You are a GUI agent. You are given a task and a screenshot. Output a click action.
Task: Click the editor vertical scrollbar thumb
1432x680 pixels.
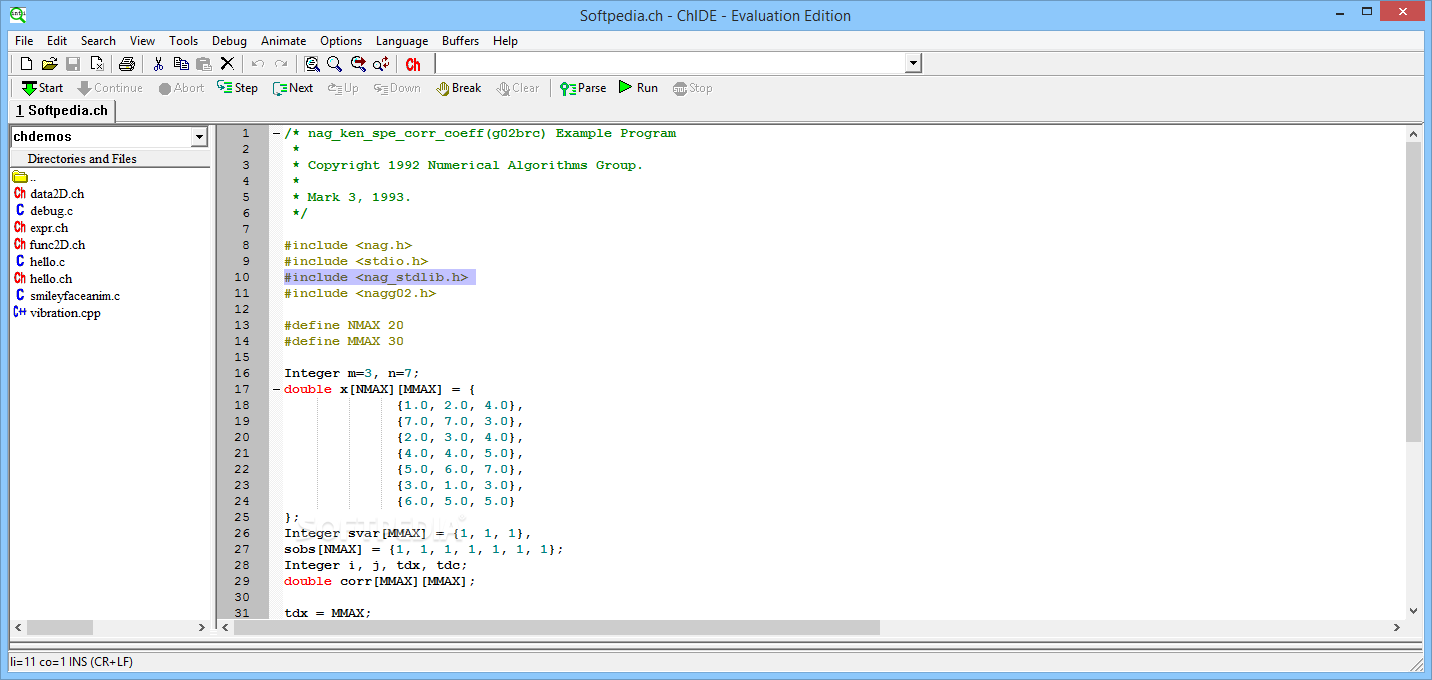click(x=1413, y=291)
